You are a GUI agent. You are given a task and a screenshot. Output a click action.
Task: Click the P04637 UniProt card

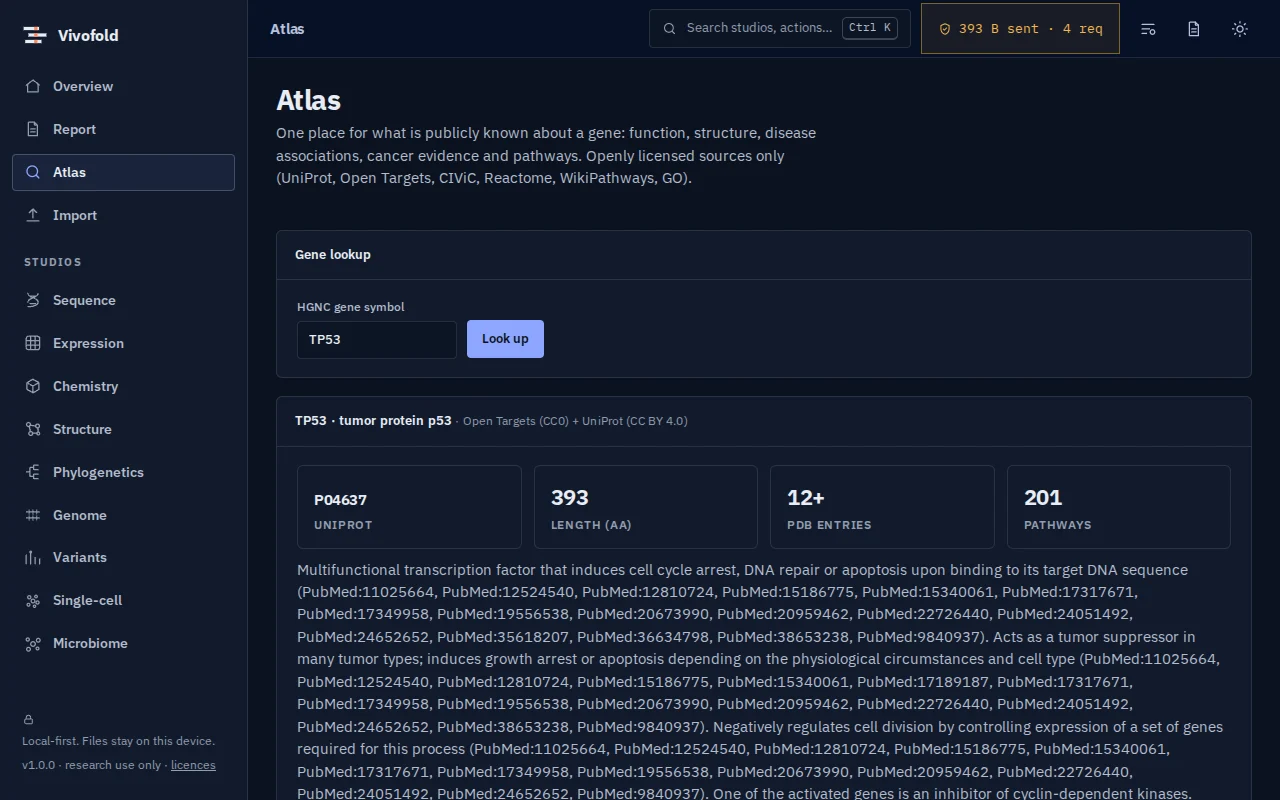(409, 507)
